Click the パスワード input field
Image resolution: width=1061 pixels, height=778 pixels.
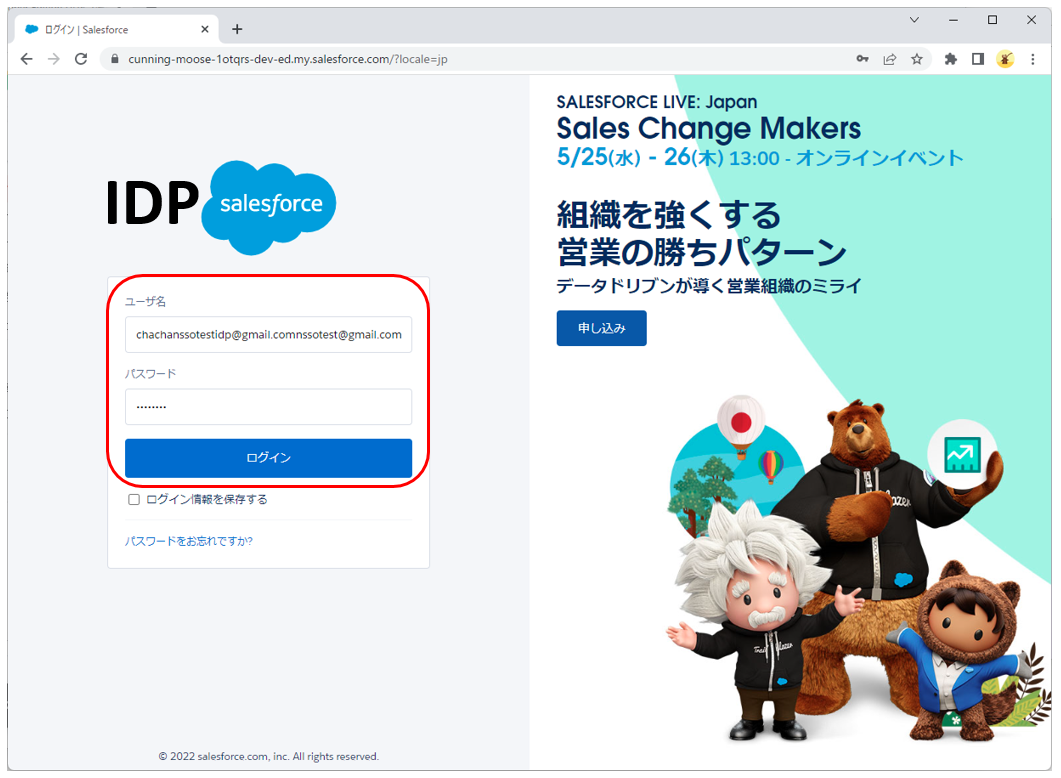[268, 406]
